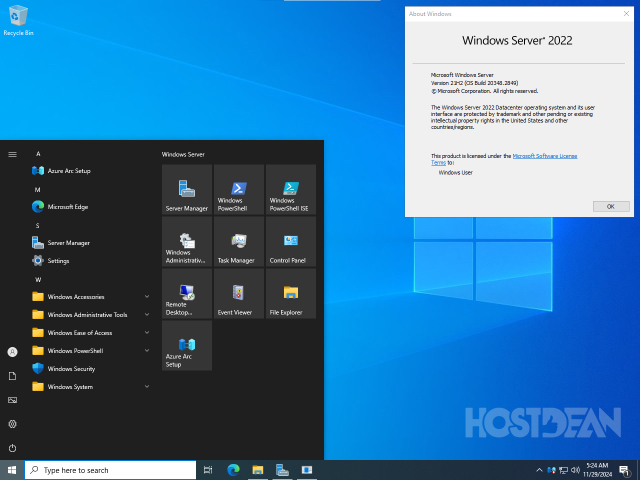The width and height of the screenshot is (640, 480).
Task: Open Pictures from Start sidebar
Action: pos(12,400)
